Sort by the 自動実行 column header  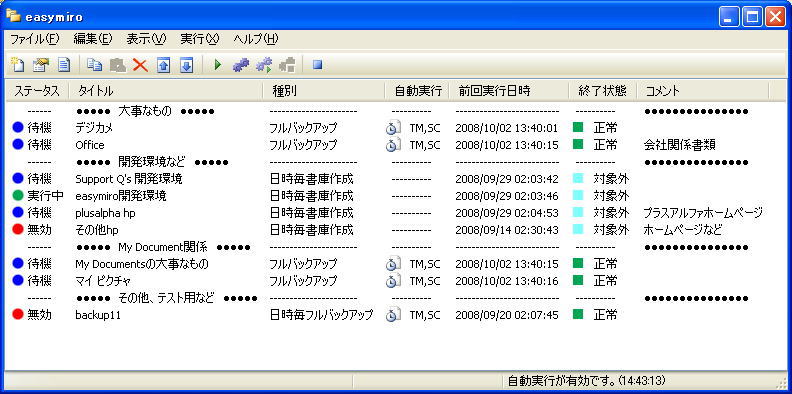pyautogui.click(x=417, y=91)
